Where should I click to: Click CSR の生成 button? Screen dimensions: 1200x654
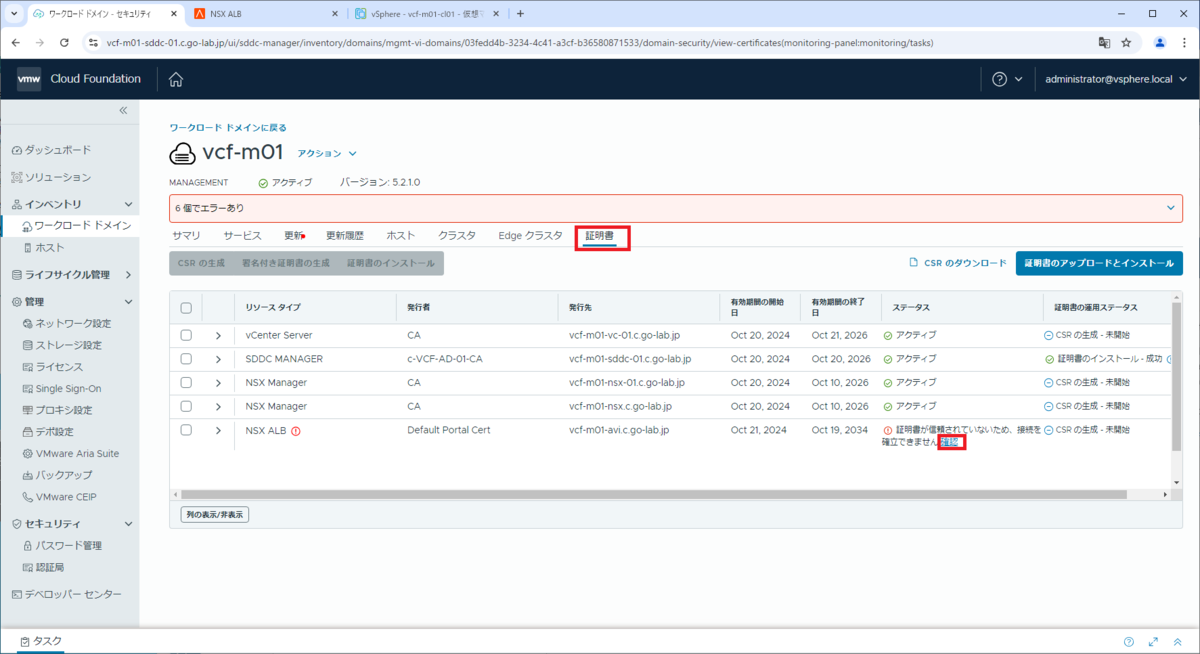[x=201, y=263]
